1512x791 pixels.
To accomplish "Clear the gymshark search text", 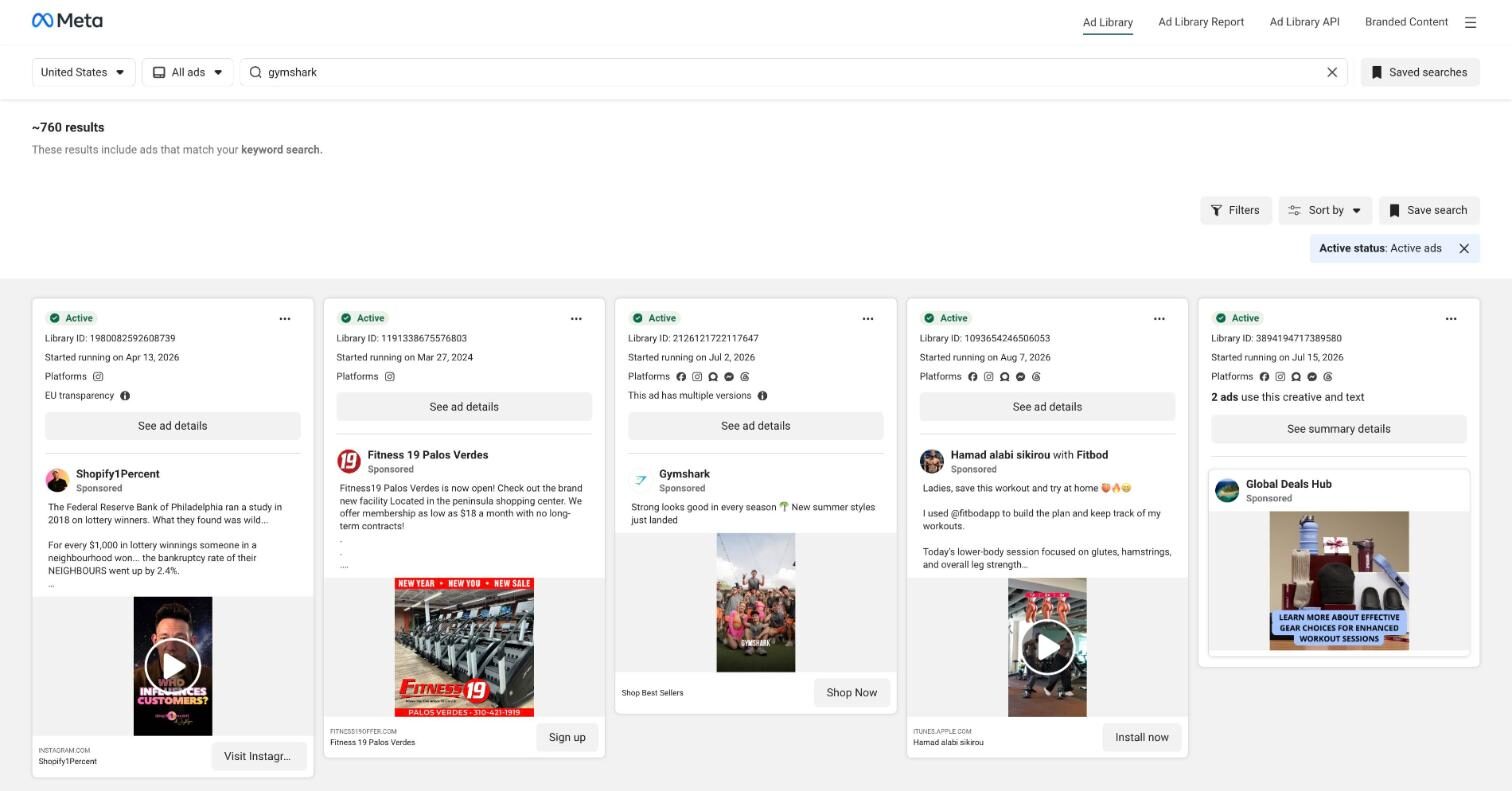I will pos(1332,72).
